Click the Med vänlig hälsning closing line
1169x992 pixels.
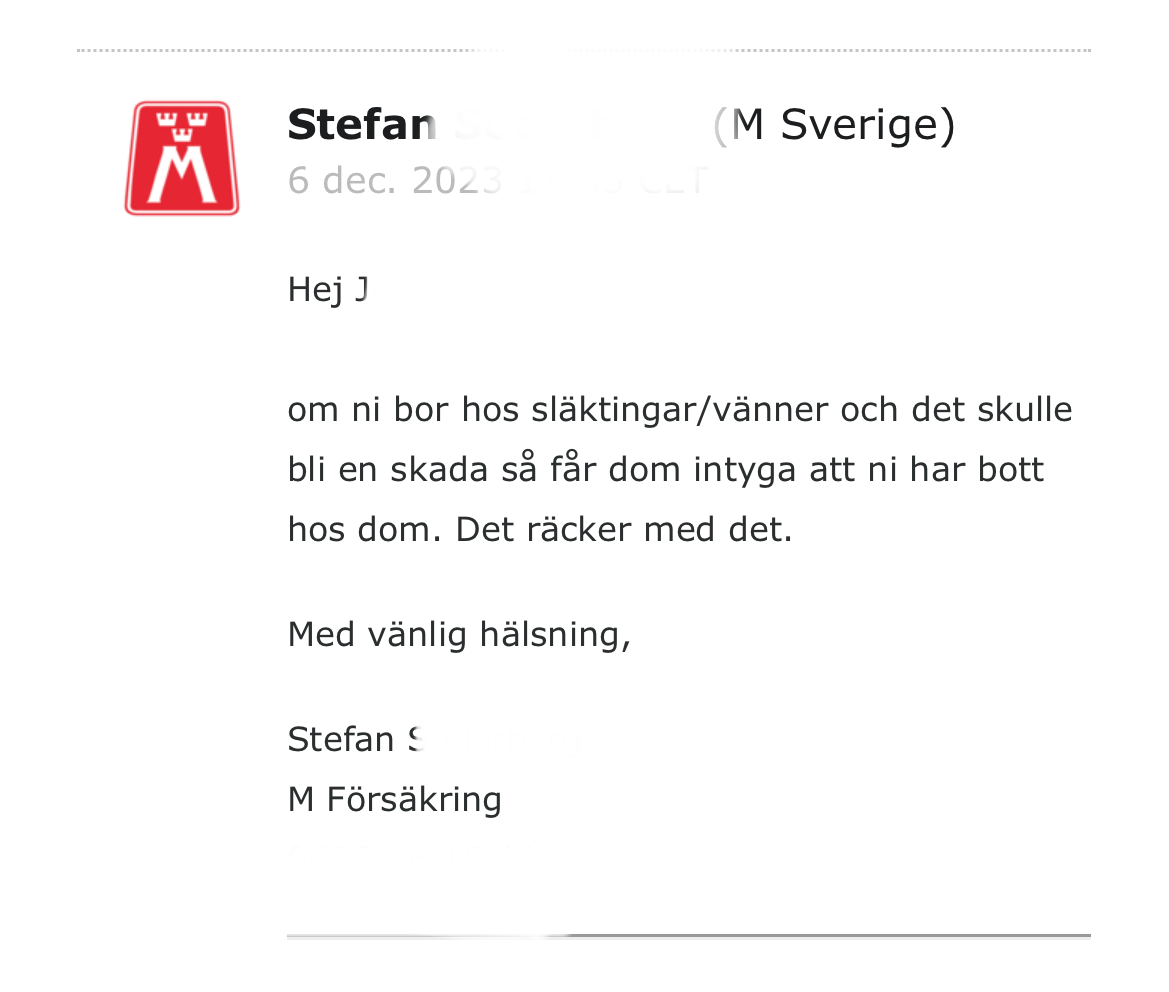[458, 634]
